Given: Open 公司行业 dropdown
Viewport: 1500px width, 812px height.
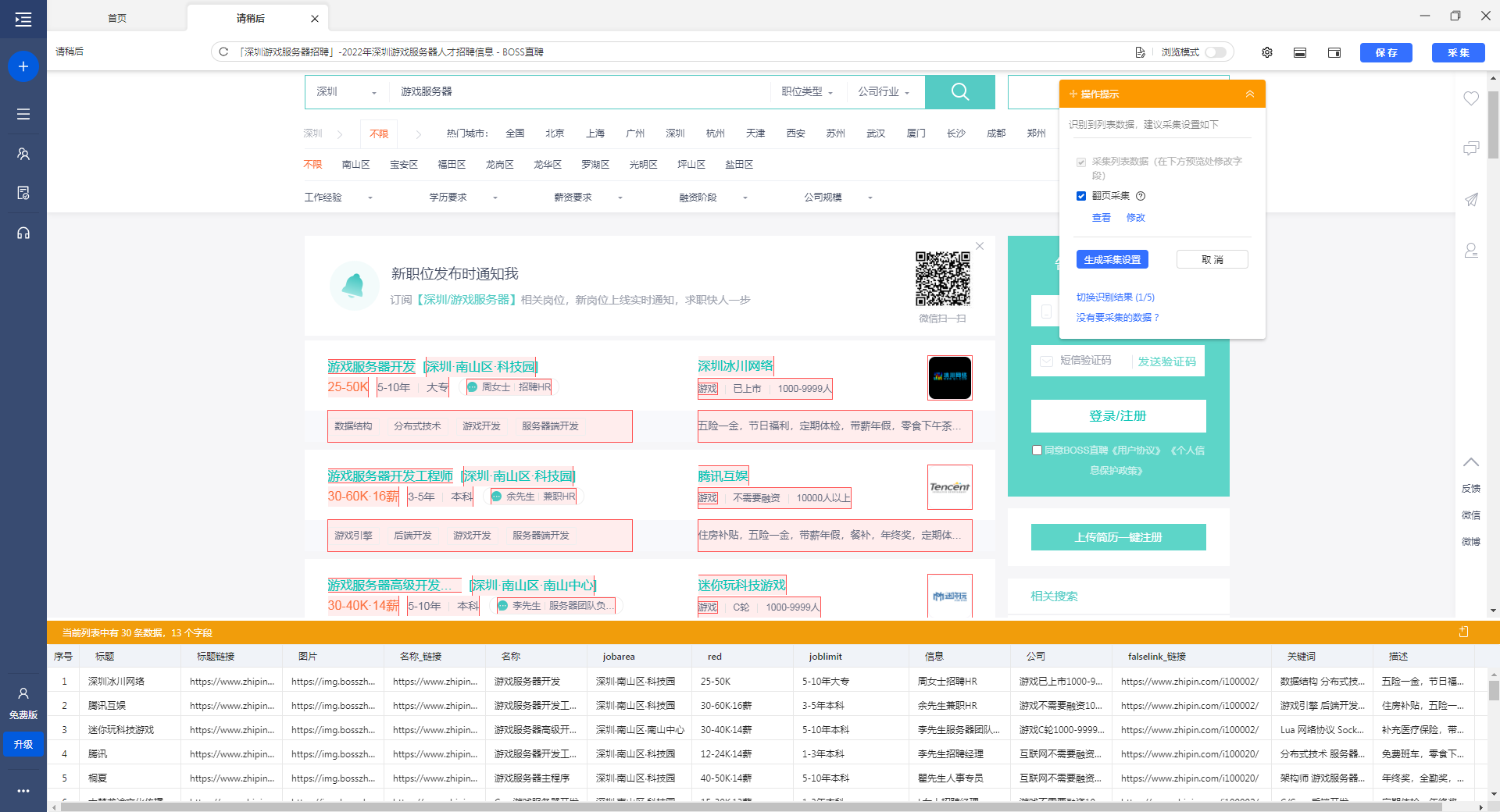Looking at the screenshot, I should click(x=884, y=92).
